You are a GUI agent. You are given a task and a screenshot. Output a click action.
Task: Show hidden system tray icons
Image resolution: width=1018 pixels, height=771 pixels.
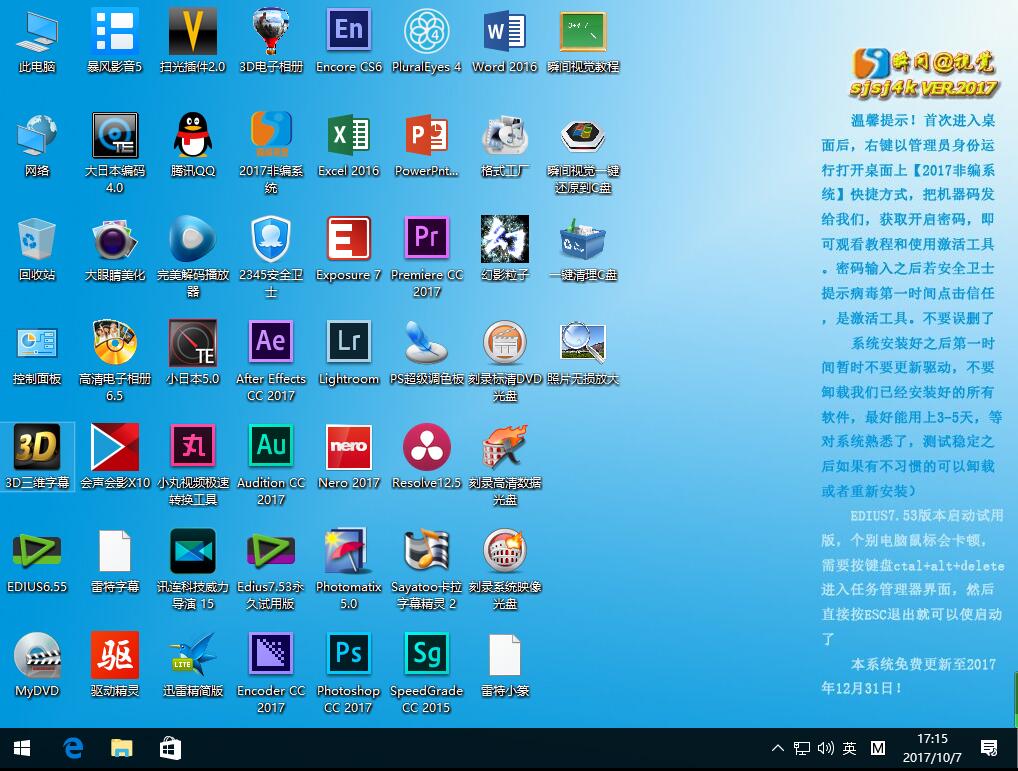coord(777,748)
